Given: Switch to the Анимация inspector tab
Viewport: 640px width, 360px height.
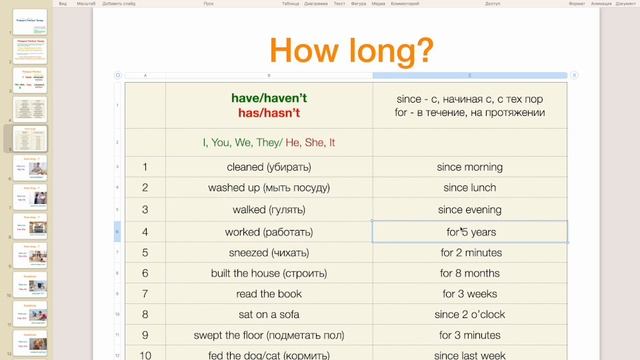Looking at the screenshot, I should click(601, 3).
